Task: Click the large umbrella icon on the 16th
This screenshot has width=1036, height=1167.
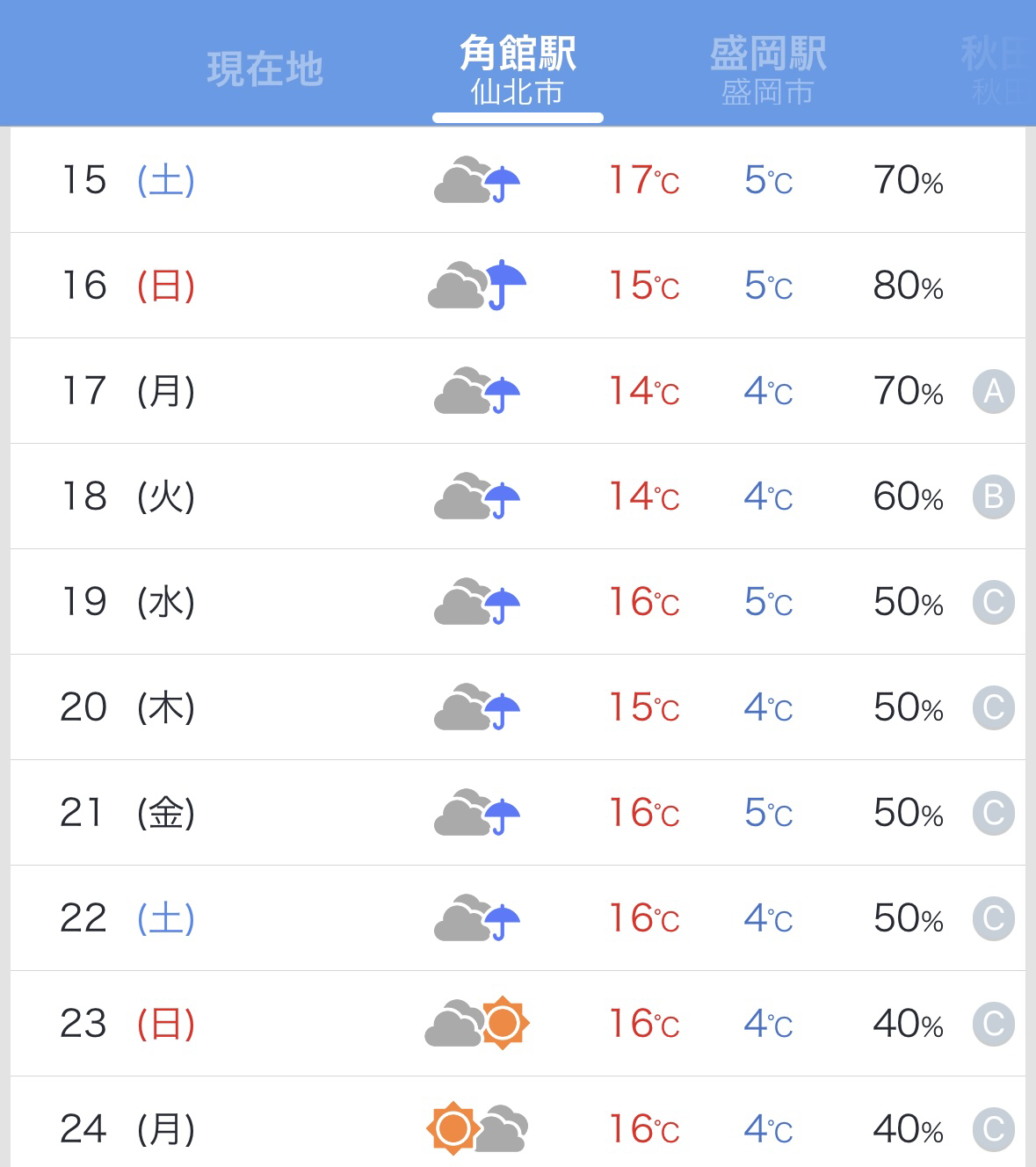Action: pyautogui.click(x=507, y=285)
